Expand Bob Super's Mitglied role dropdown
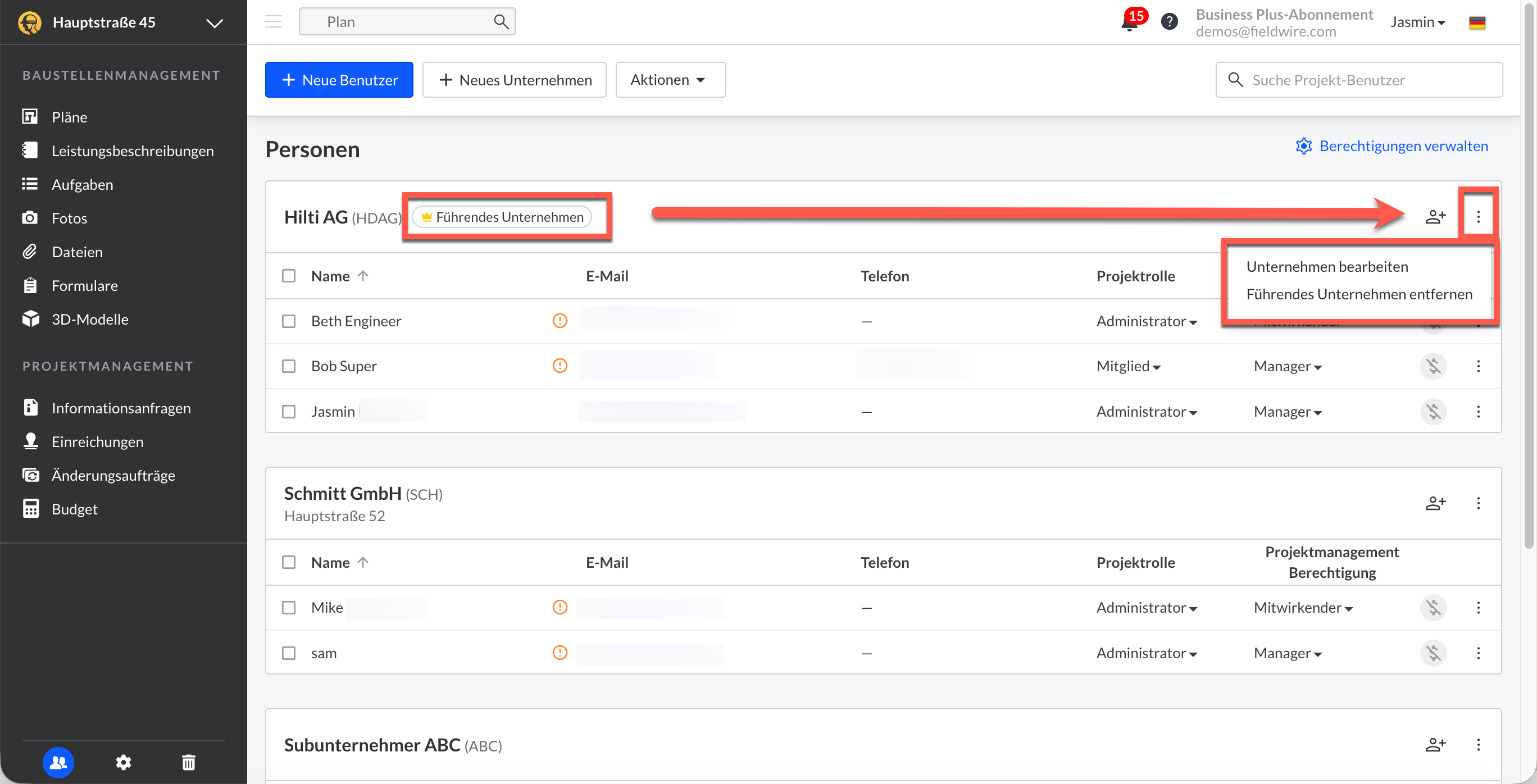Image resolution: width=1537 pixels, height=784 pixels. pos(1127,366)
